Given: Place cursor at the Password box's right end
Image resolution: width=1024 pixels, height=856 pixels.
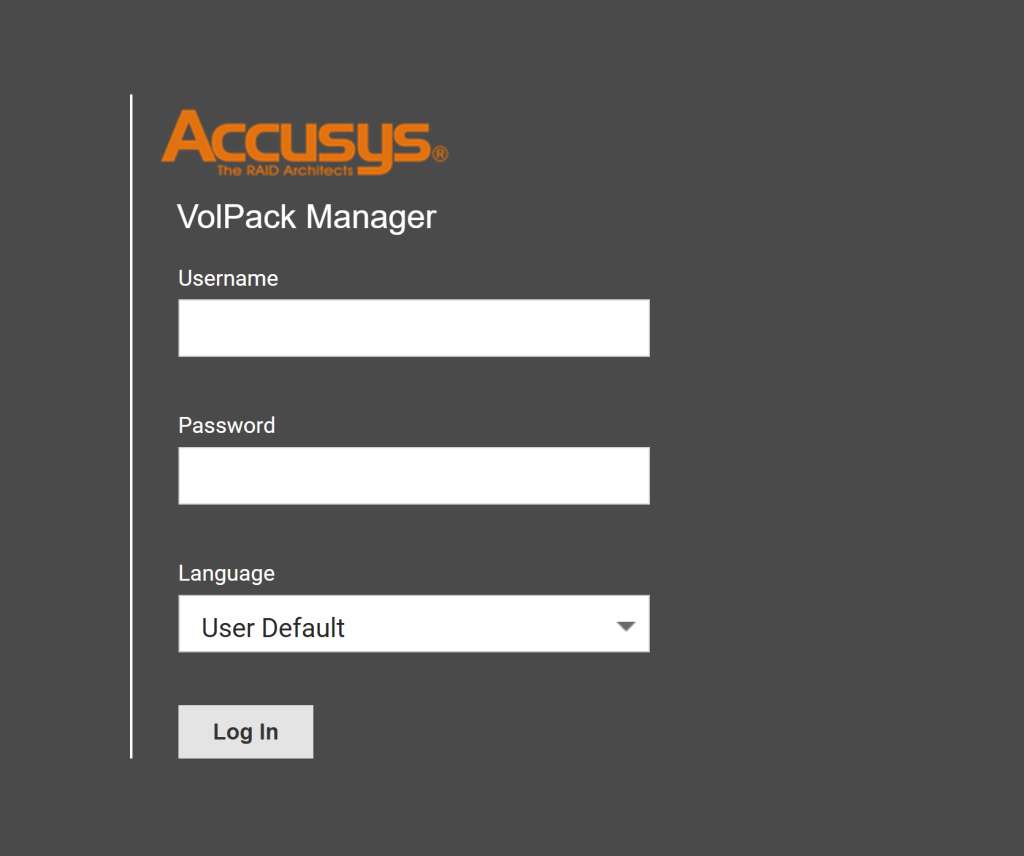Looking at the screenshot, I should click(x=643, y=475).
